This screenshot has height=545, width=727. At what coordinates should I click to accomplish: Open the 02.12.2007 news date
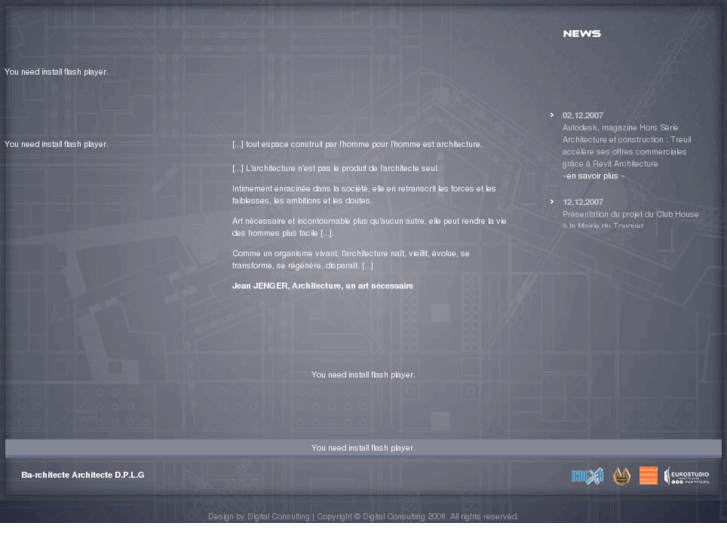(x=583, y=115)
